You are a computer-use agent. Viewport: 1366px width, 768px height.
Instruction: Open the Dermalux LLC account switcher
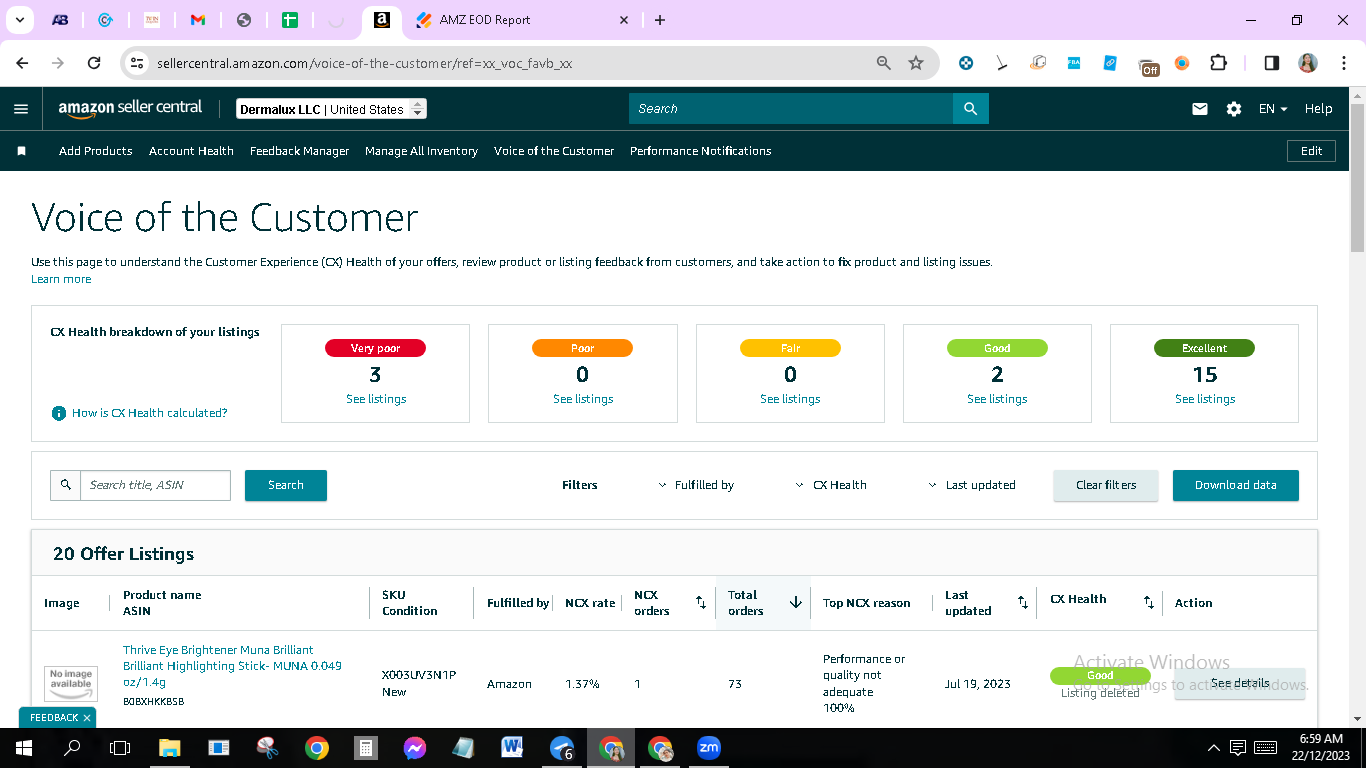pyautogui.click(x=331, y=109)
